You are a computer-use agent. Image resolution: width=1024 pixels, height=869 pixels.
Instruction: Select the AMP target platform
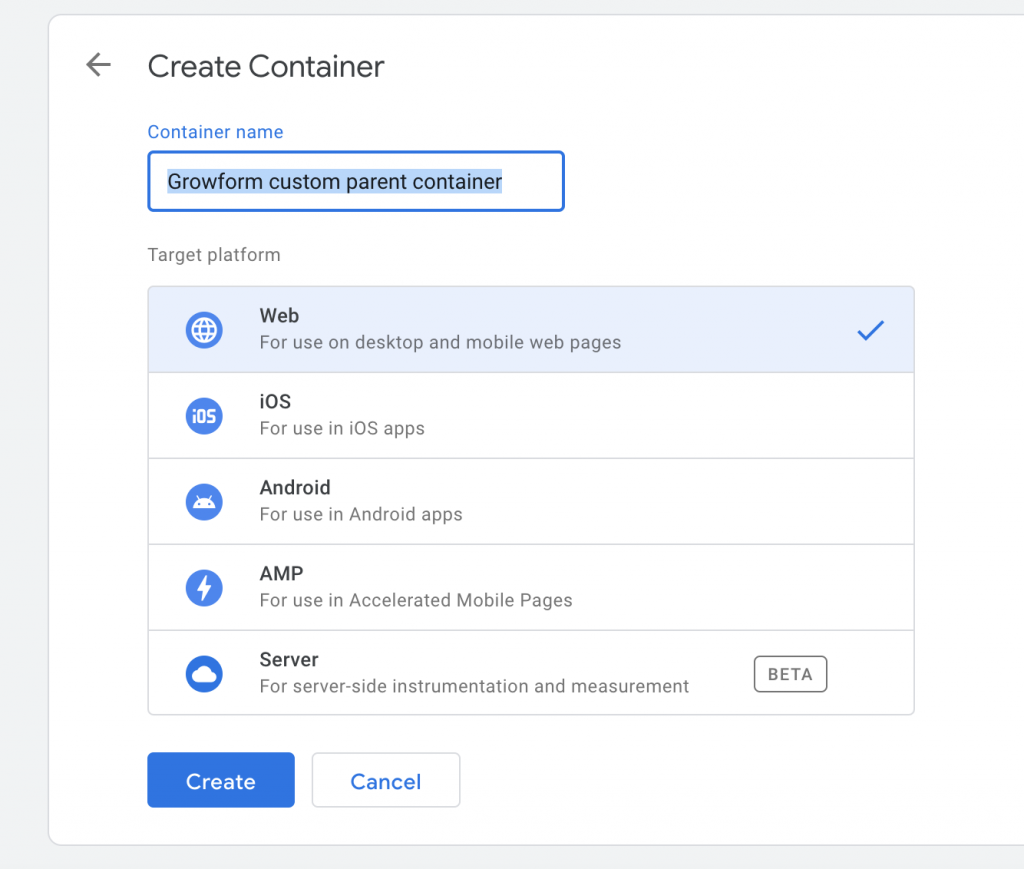click(531, 588)
